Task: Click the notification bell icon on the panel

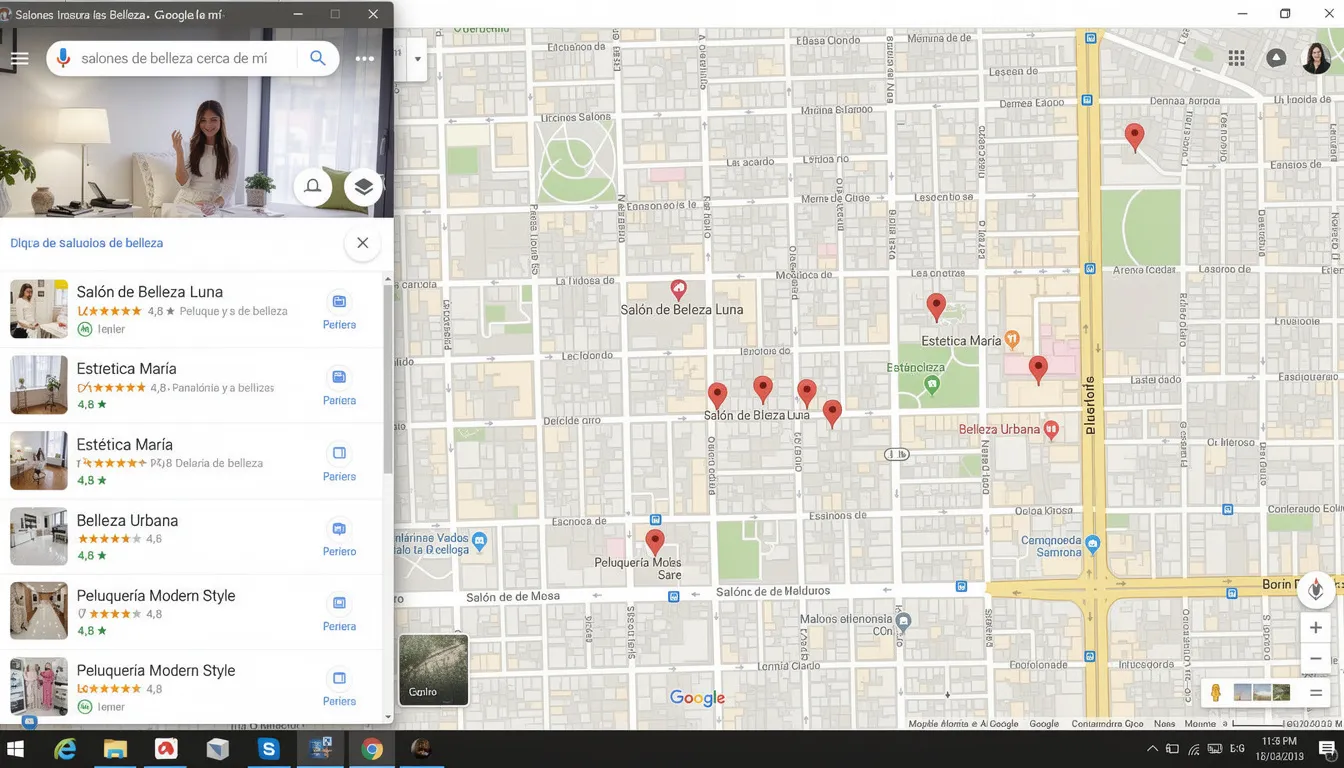Action: point(312,187)
